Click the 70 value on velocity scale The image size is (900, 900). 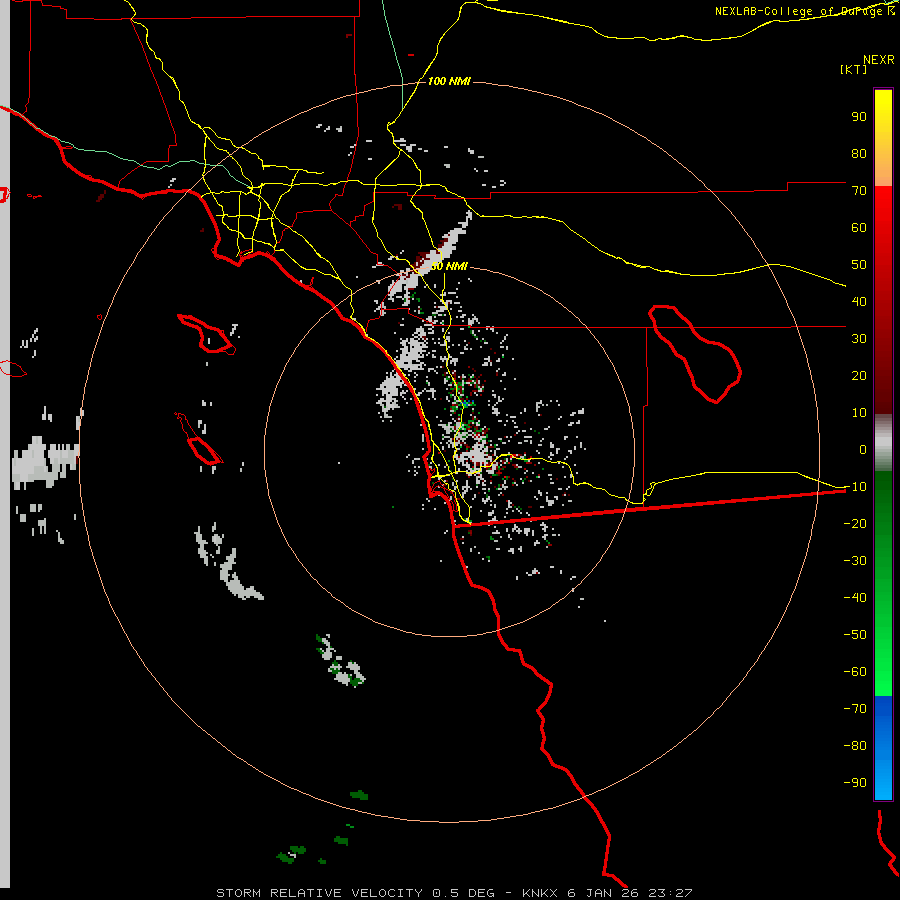tap(859, 191)
